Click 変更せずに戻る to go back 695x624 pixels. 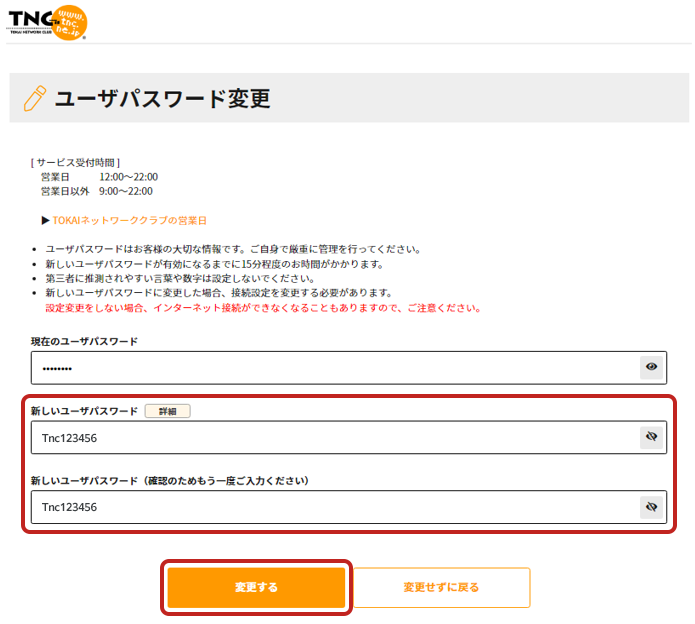[x=441, y=587]
